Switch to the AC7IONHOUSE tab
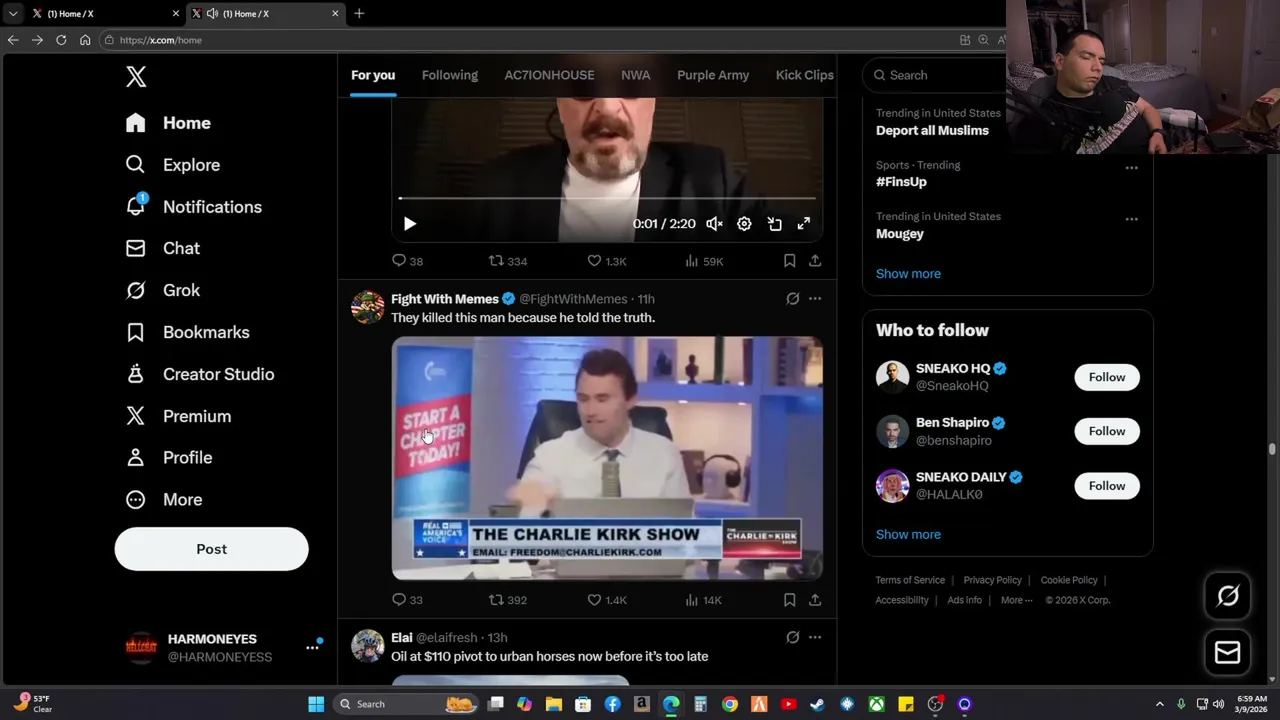1280x720 pixels. pyautogui.click(x=549, y=75)
